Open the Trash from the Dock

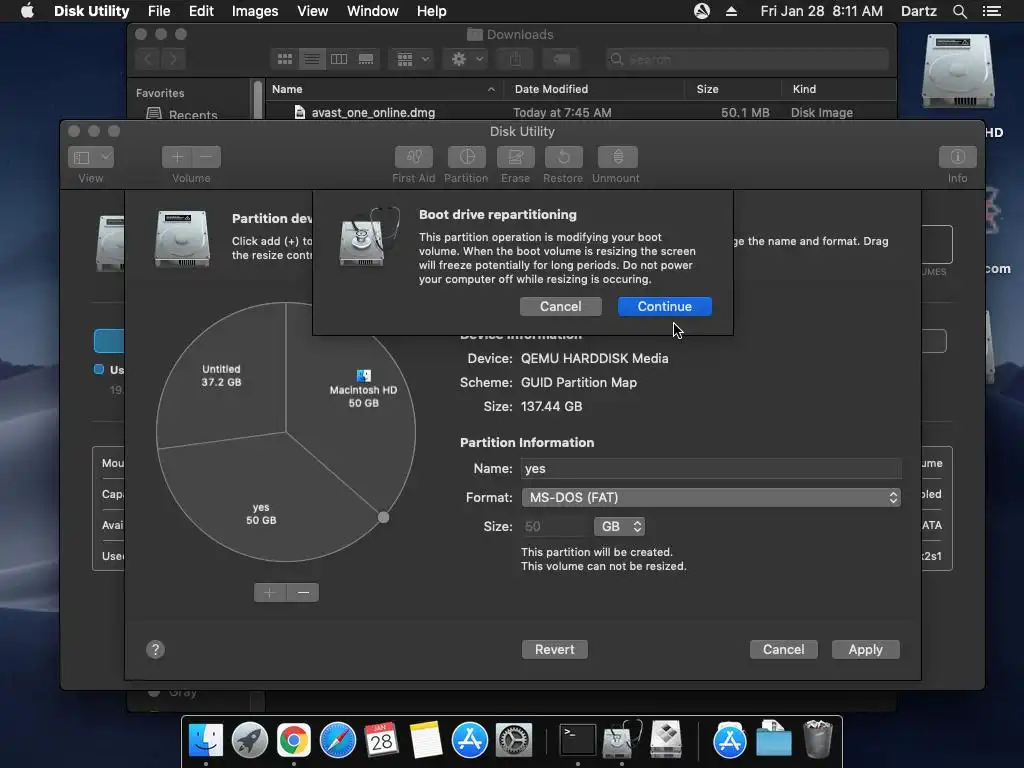[x=818, y=739]
